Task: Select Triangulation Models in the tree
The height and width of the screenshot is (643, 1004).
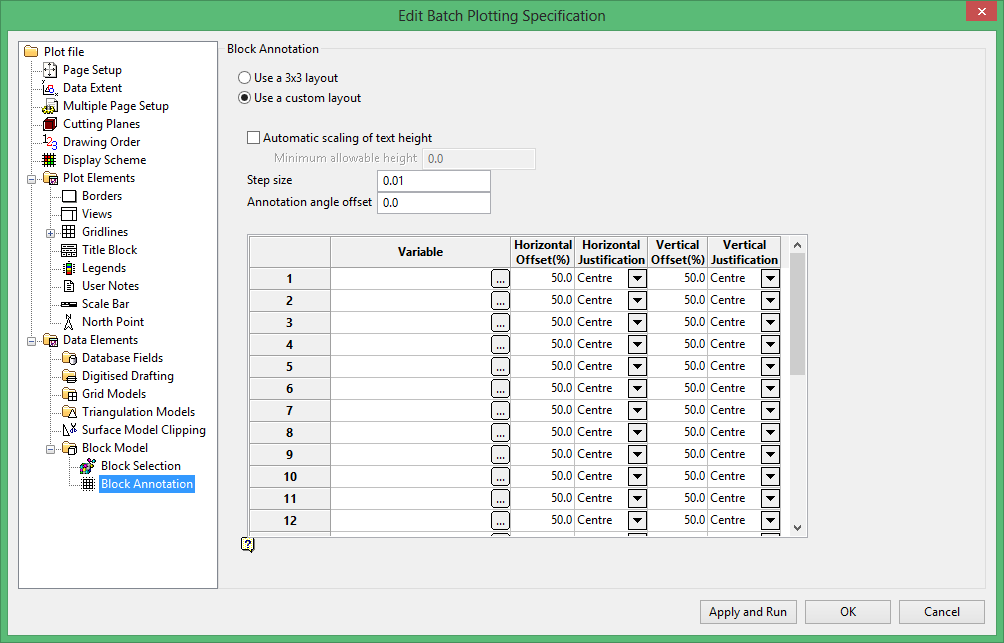Action: click(x=138, y=412)
